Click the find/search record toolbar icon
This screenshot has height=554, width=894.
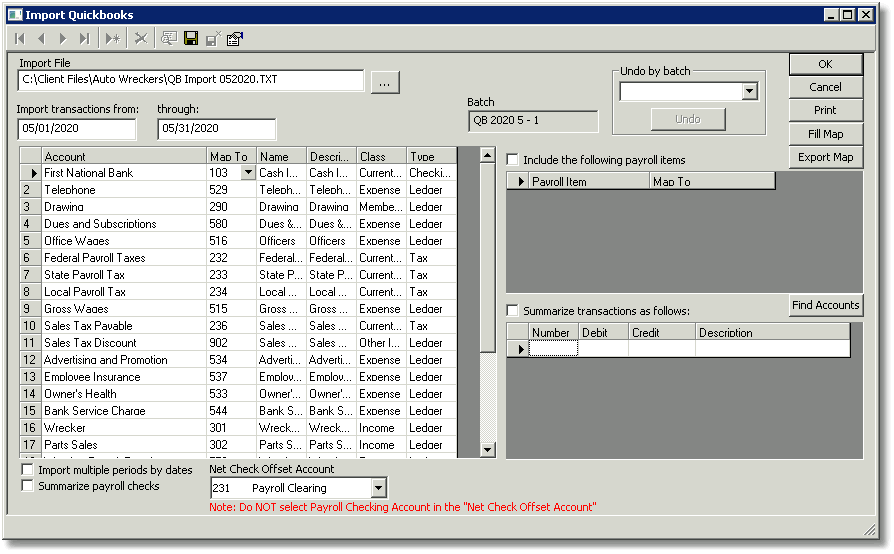tap(169, 38)
